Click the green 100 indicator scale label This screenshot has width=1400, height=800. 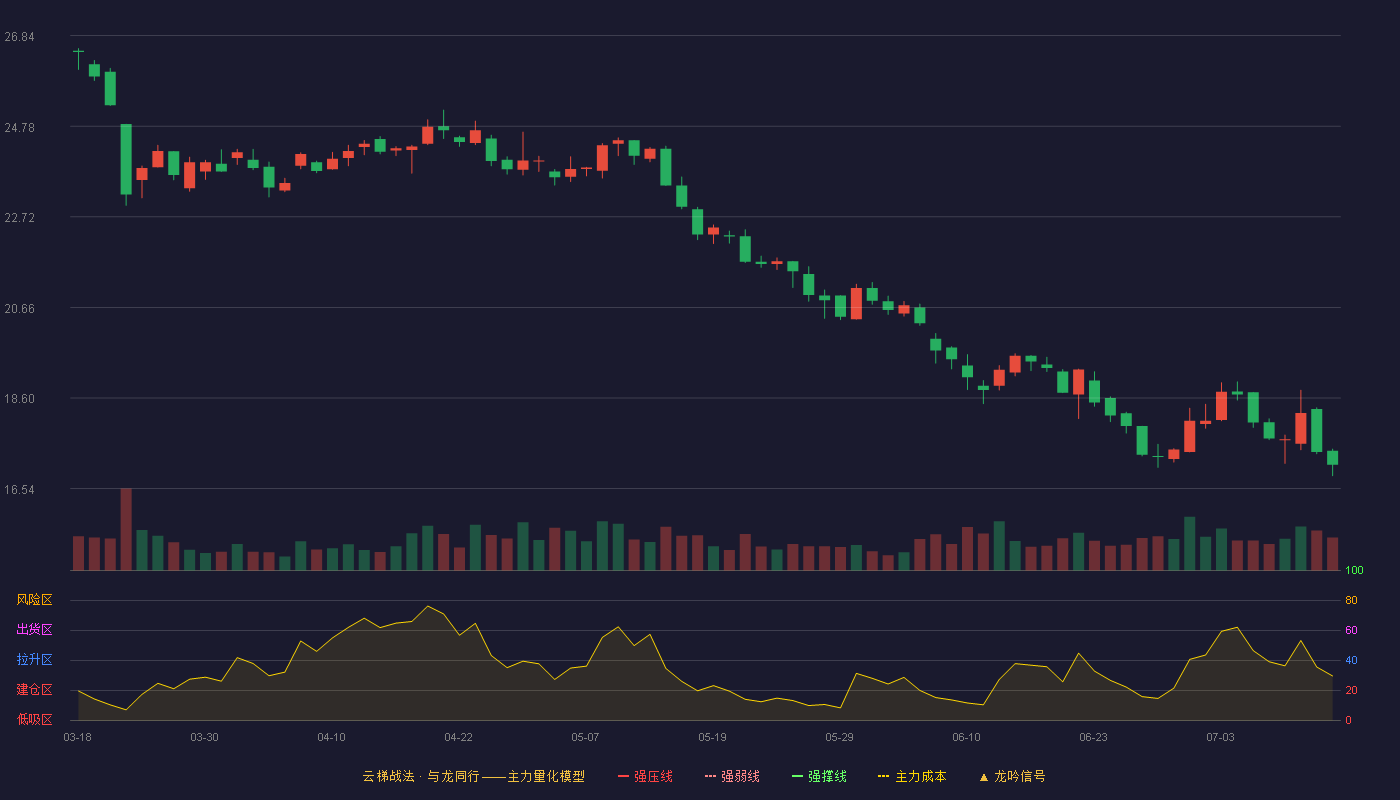[x=1354, y=570]
